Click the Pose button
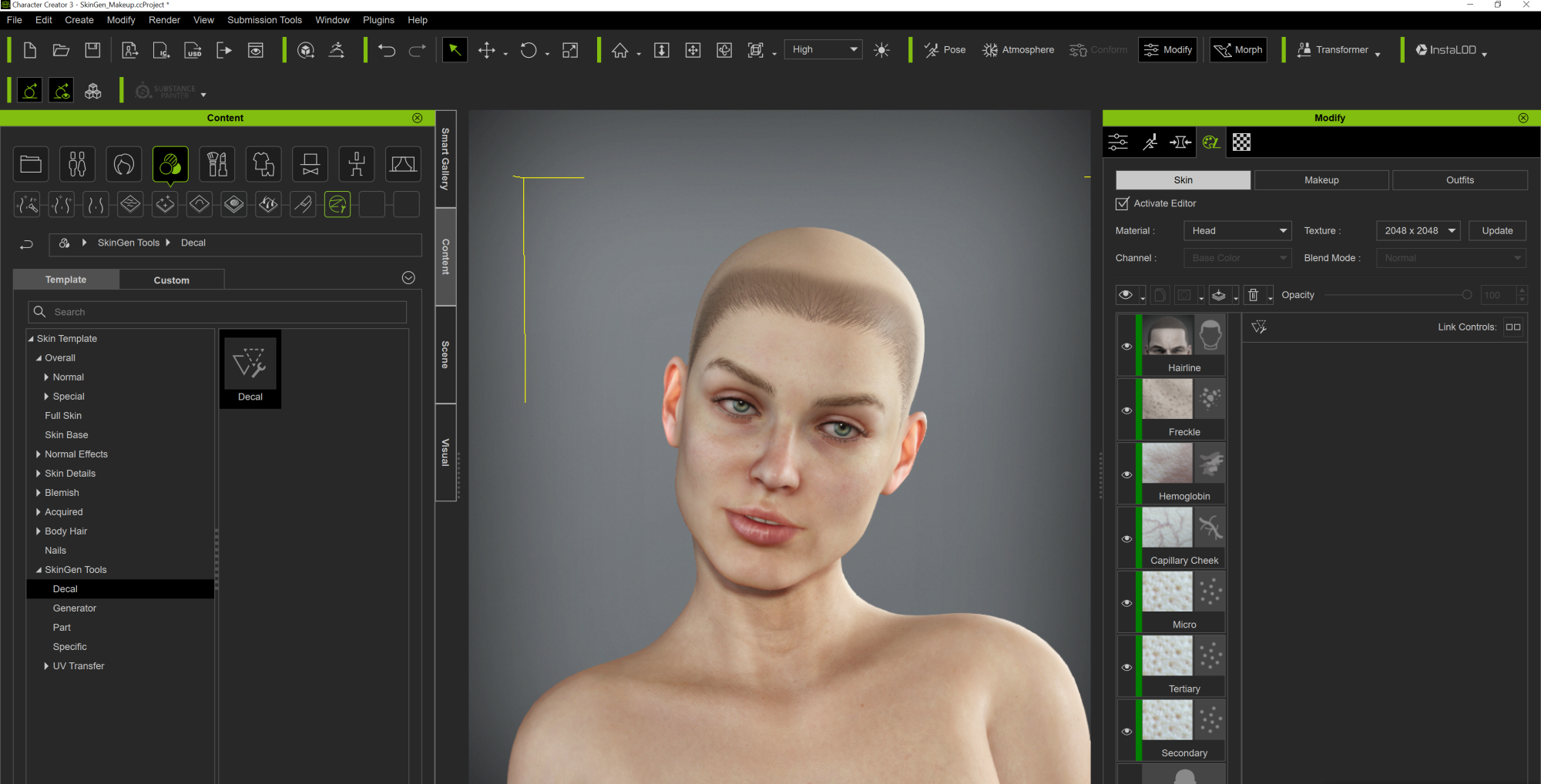 point(945,50)
